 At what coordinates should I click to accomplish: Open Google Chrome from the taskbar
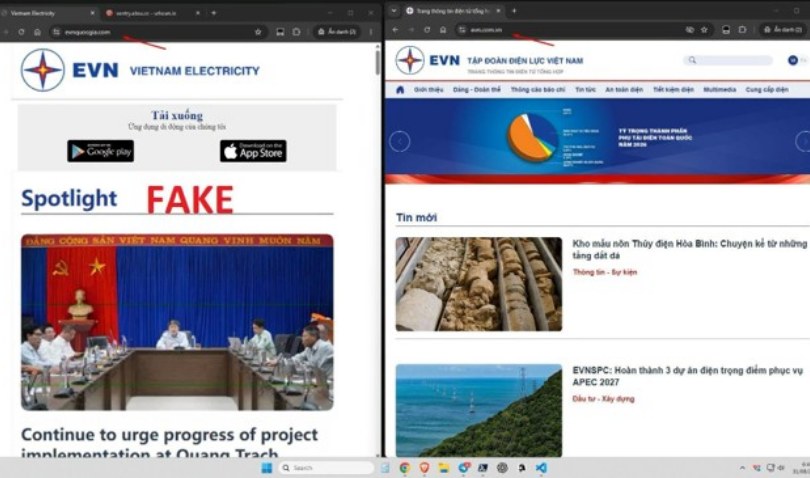404,468
